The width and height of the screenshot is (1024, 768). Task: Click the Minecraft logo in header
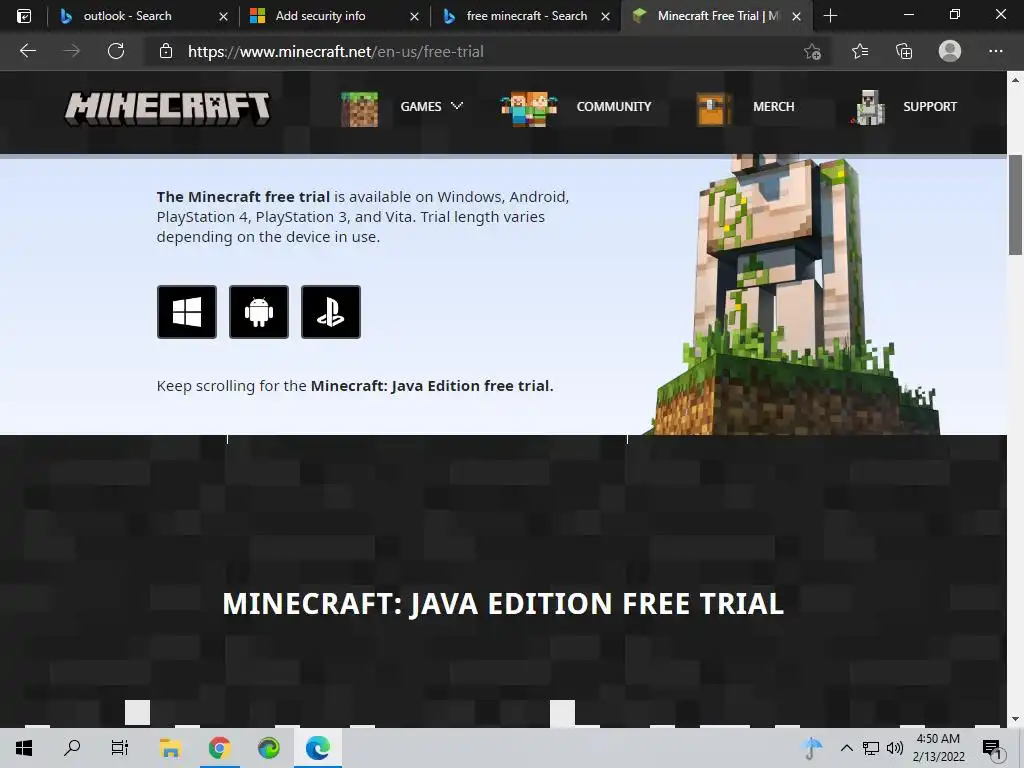pyautogui.click(x=167, y=108)
